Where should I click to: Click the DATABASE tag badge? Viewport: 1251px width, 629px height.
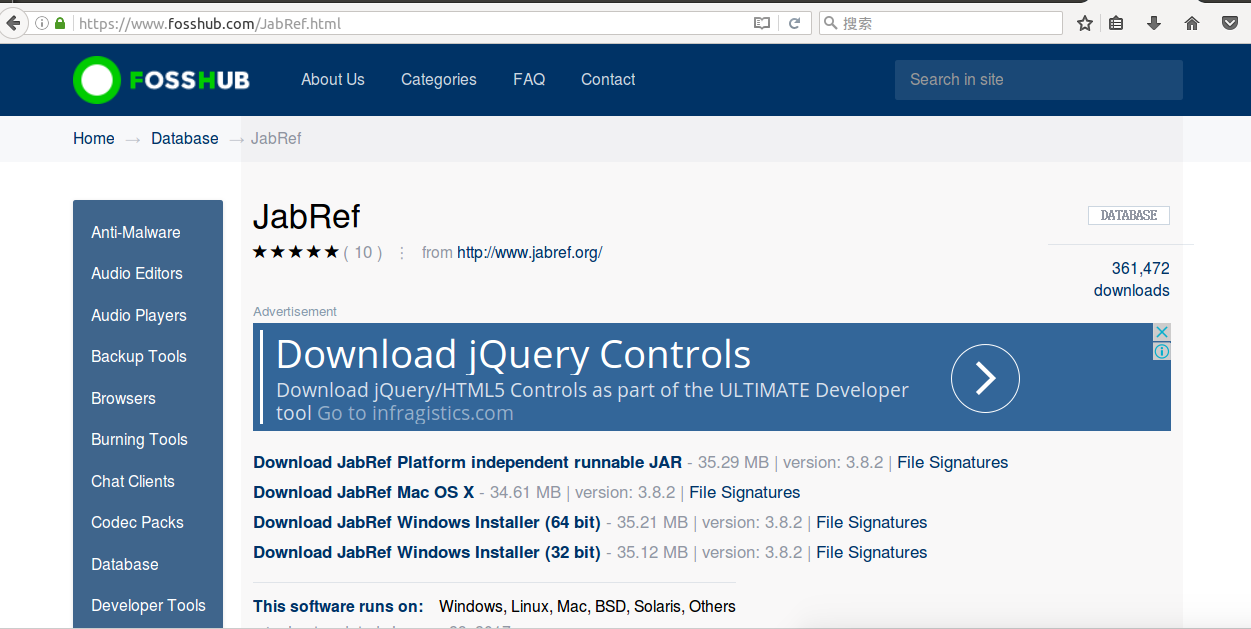[1129, 216]
